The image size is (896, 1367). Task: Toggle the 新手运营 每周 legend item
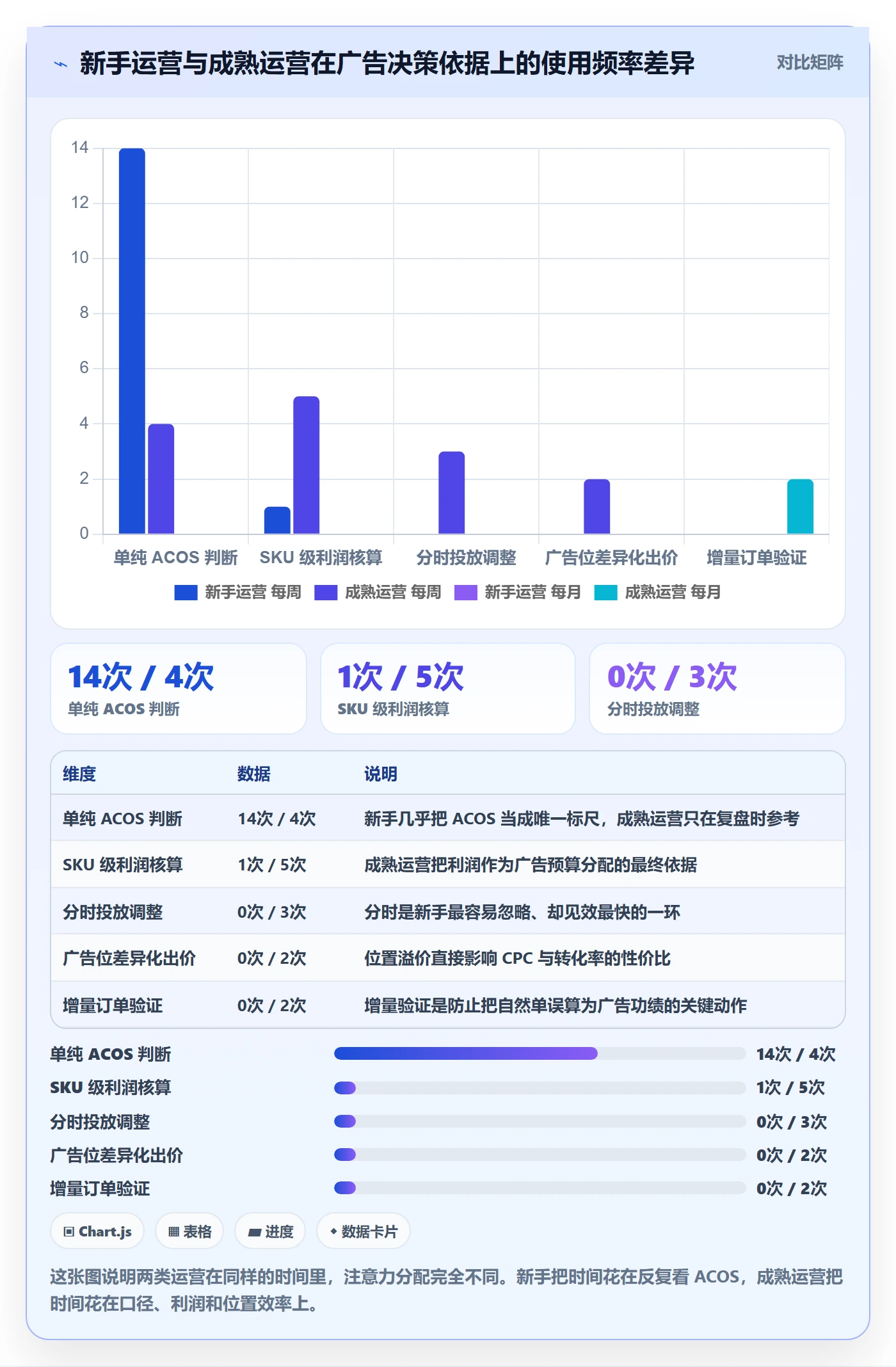[x=237, y=593]
